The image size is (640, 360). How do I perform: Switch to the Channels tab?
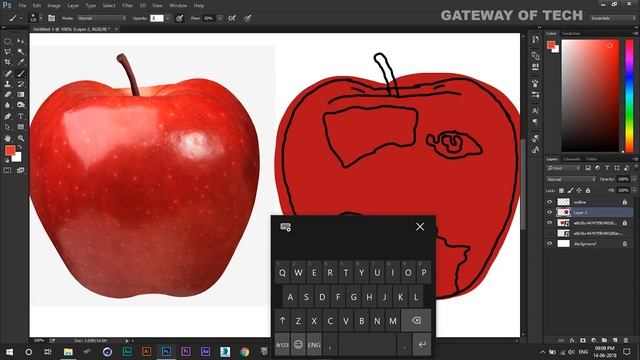coord(571,159)
